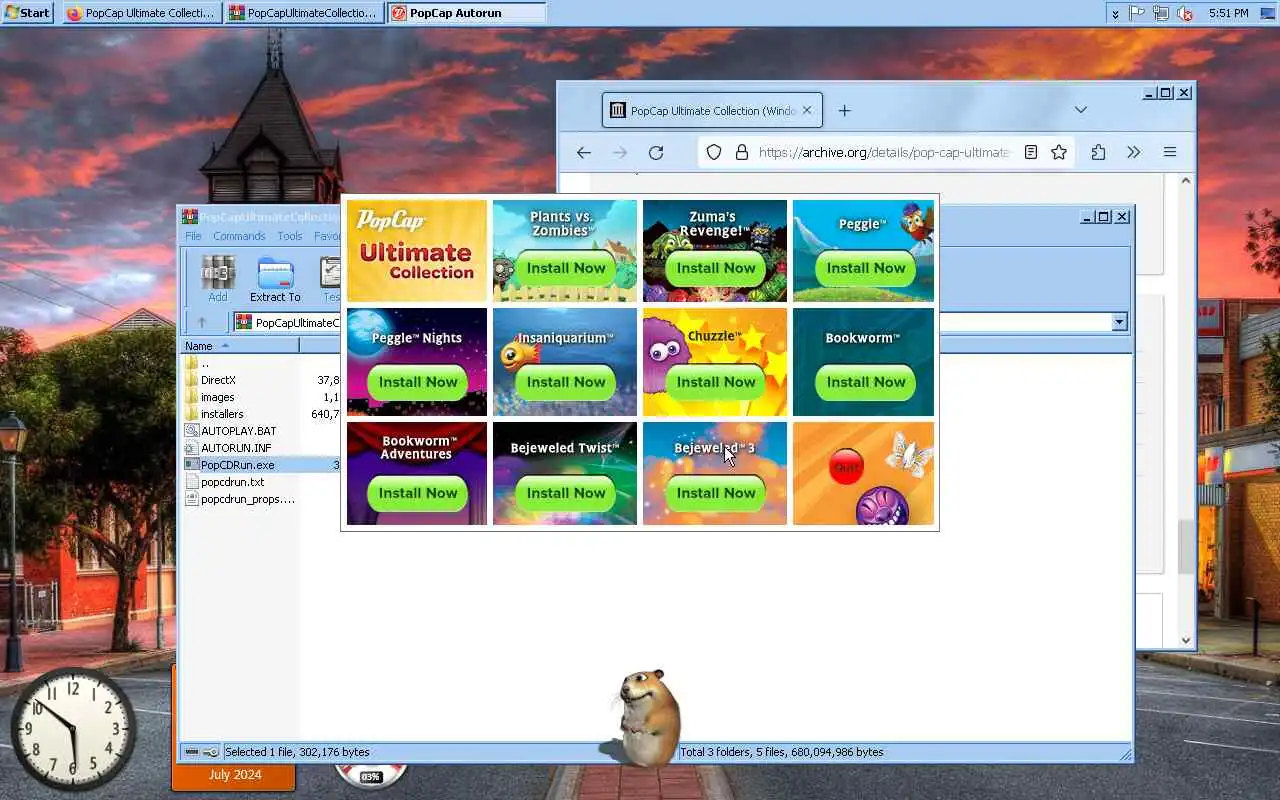Click Install Now under Peggle tile

[866, 268]
